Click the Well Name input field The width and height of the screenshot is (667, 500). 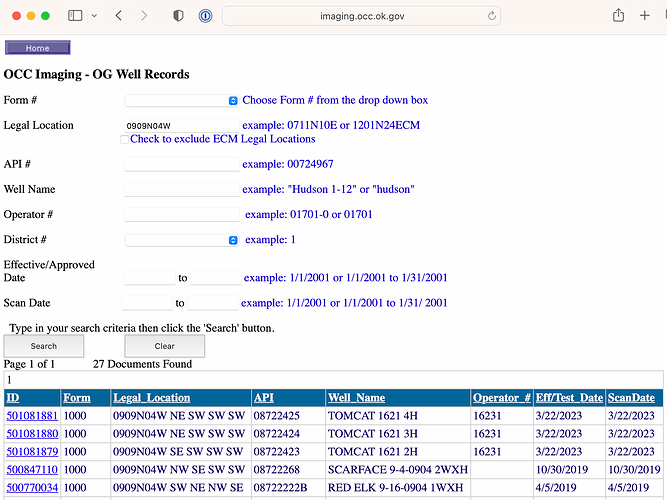coord(182,189)
